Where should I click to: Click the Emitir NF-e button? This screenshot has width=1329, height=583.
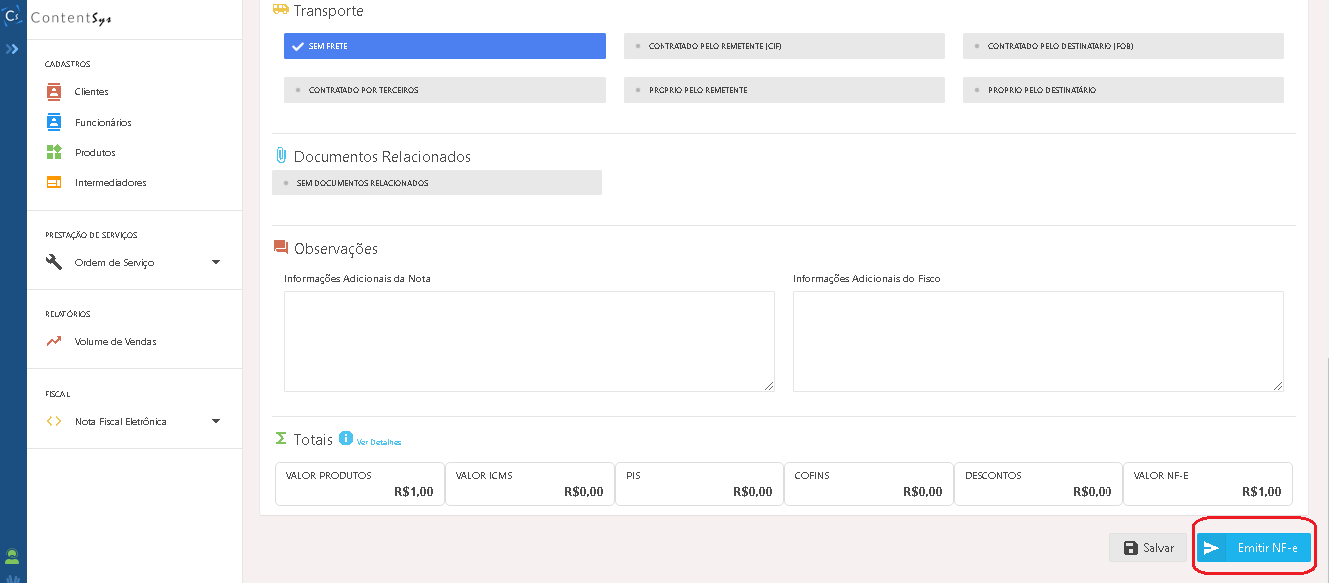[x=1254, y=548]
